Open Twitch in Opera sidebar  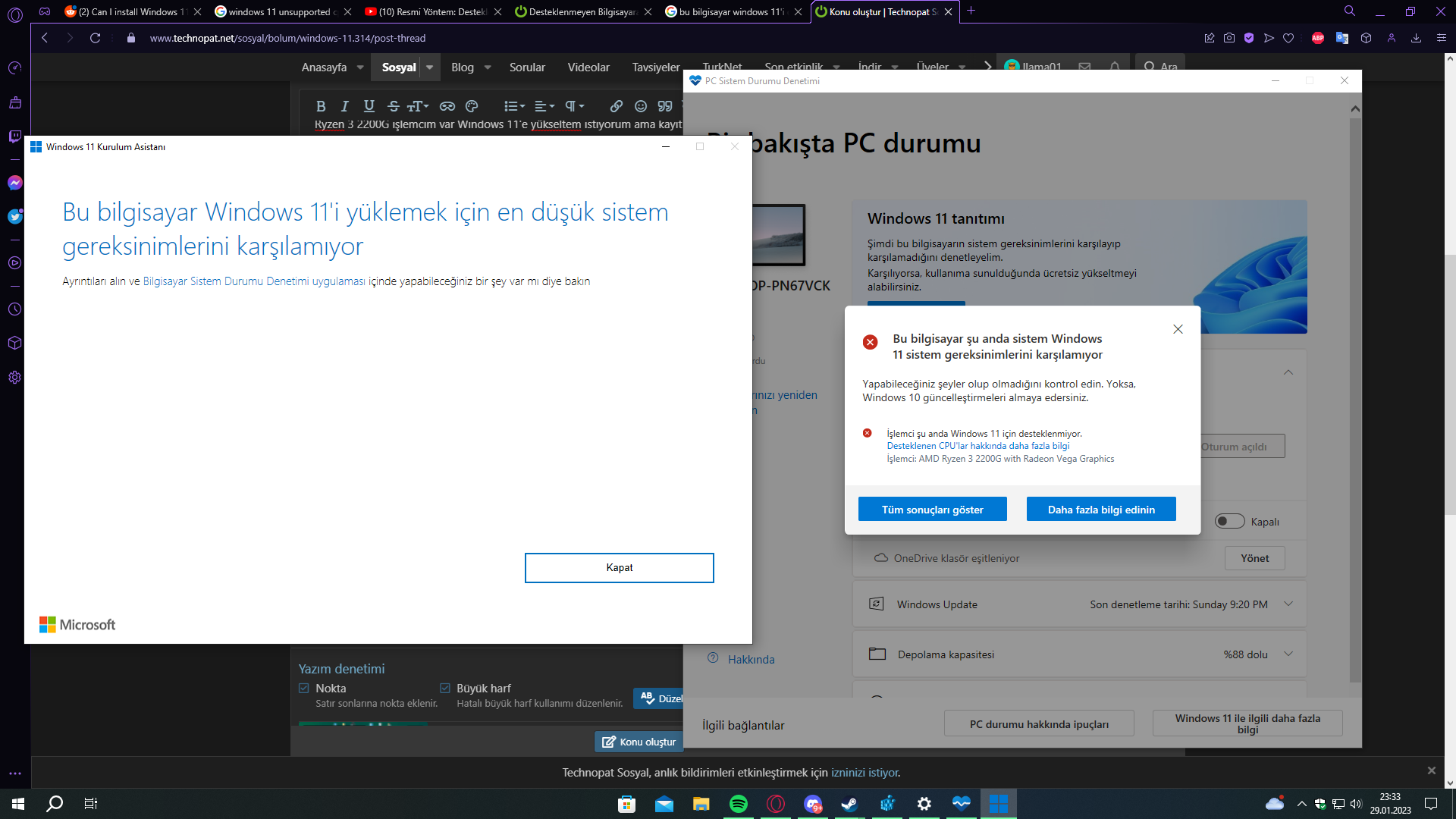tap(15, 136)
